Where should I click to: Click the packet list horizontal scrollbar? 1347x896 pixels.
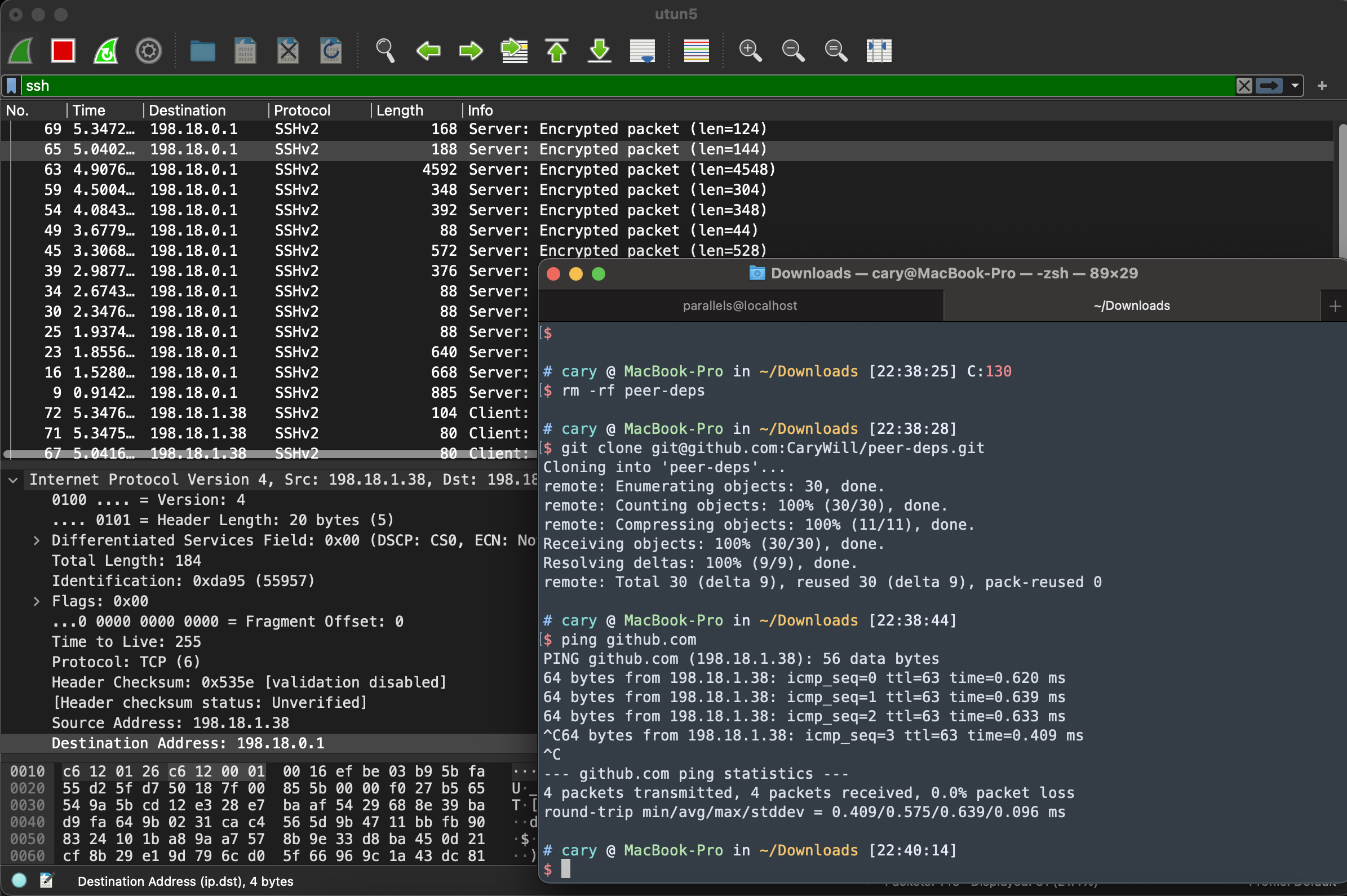pos(270,454)
